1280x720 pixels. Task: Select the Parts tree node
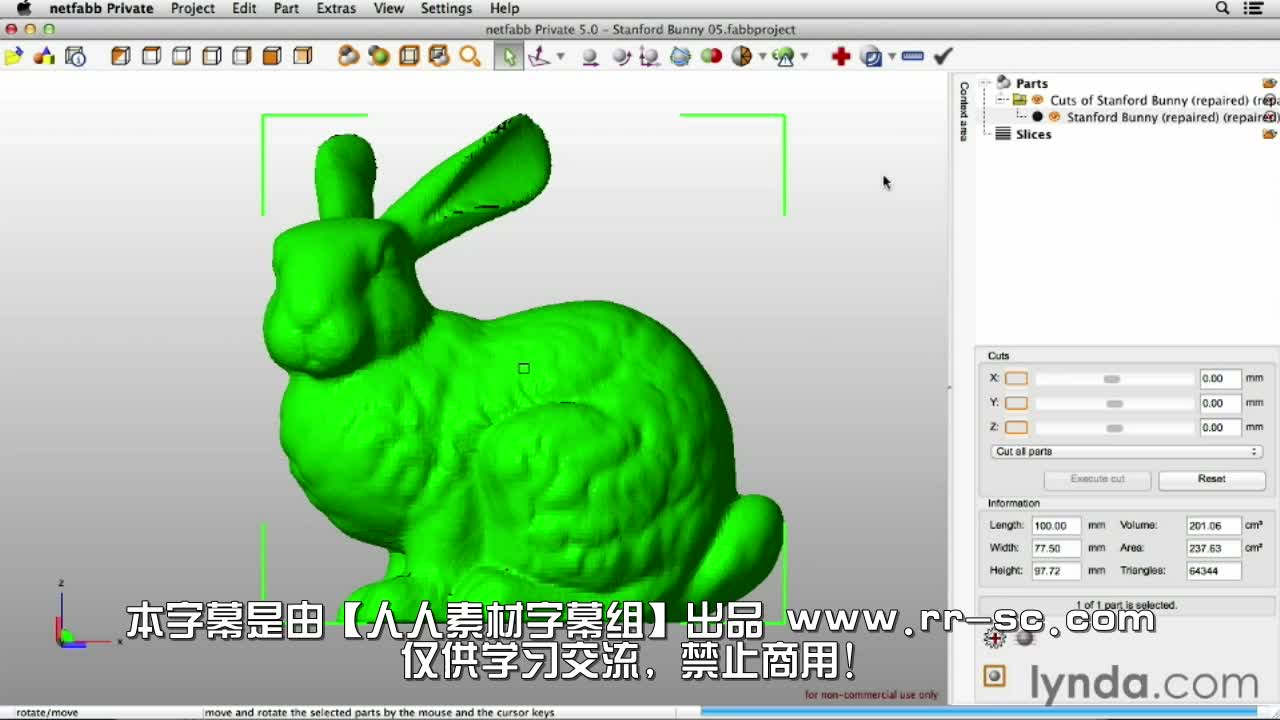tap(1032, 83)
